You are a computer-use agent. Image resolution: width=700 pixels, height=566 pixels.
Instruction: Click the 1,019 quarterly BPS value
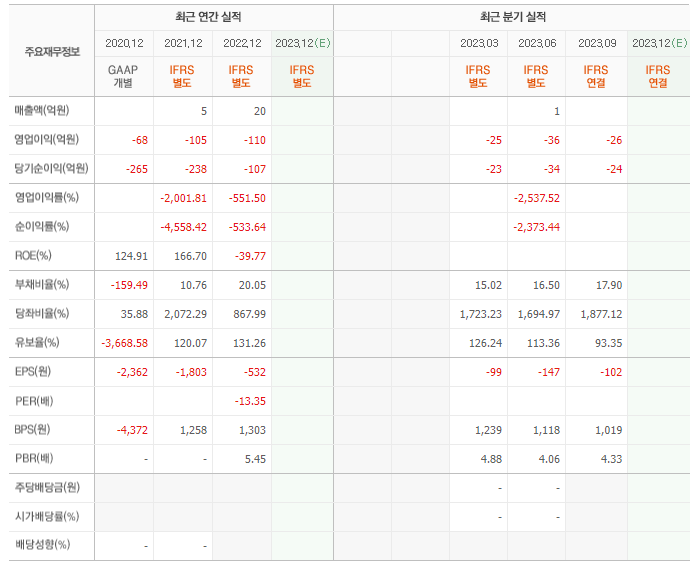[608, 430]
